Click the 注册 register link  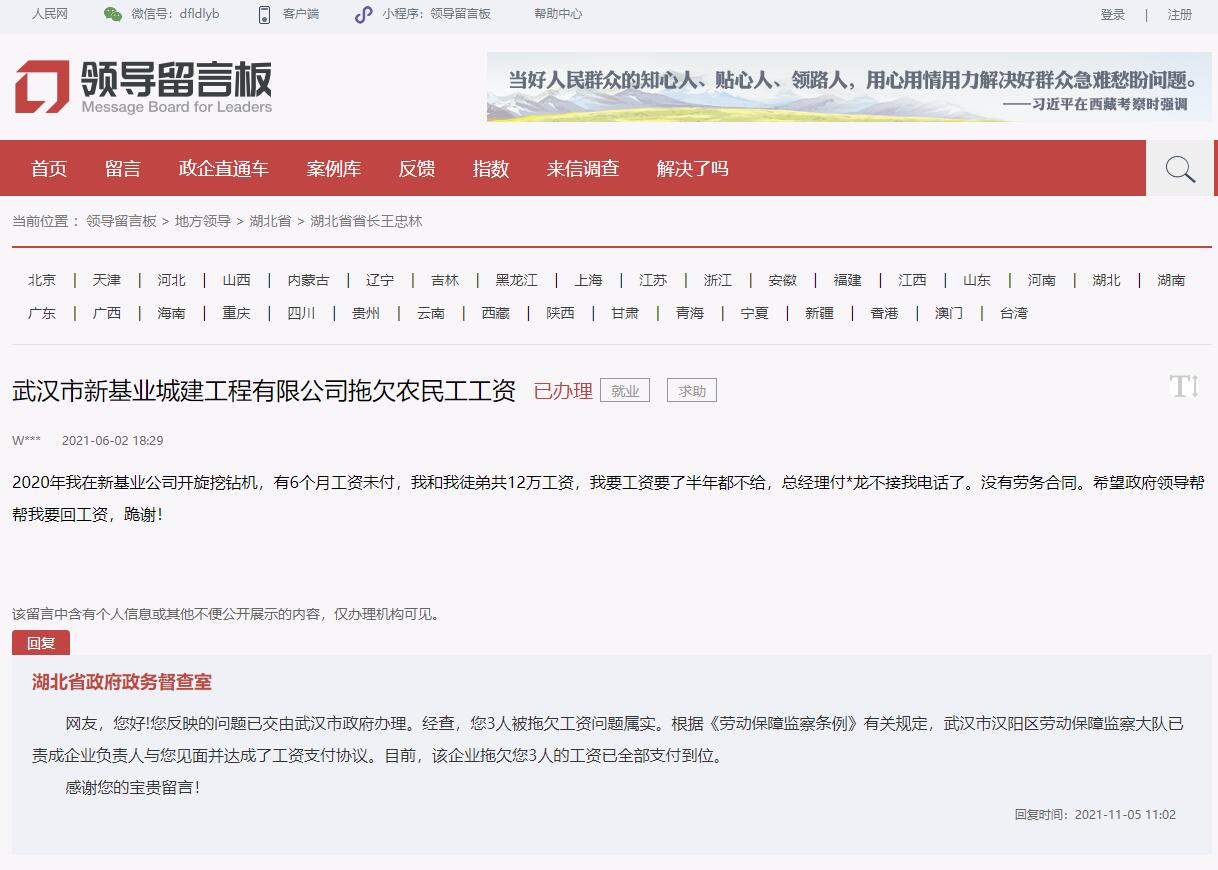pyautogui.click(x=1180, y=14)
